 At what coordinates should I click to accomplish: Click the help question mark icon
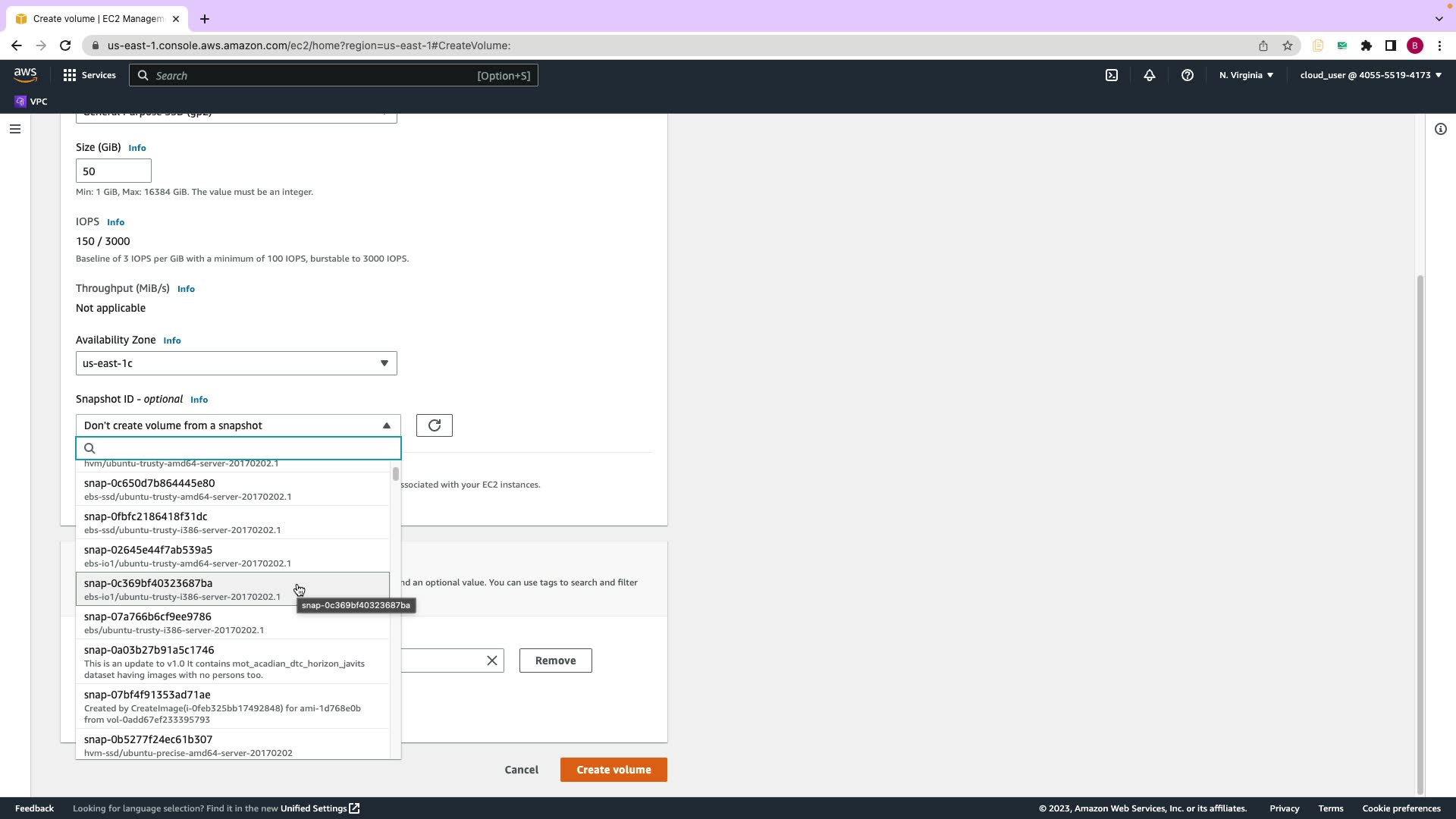(x=1187, y=75)
